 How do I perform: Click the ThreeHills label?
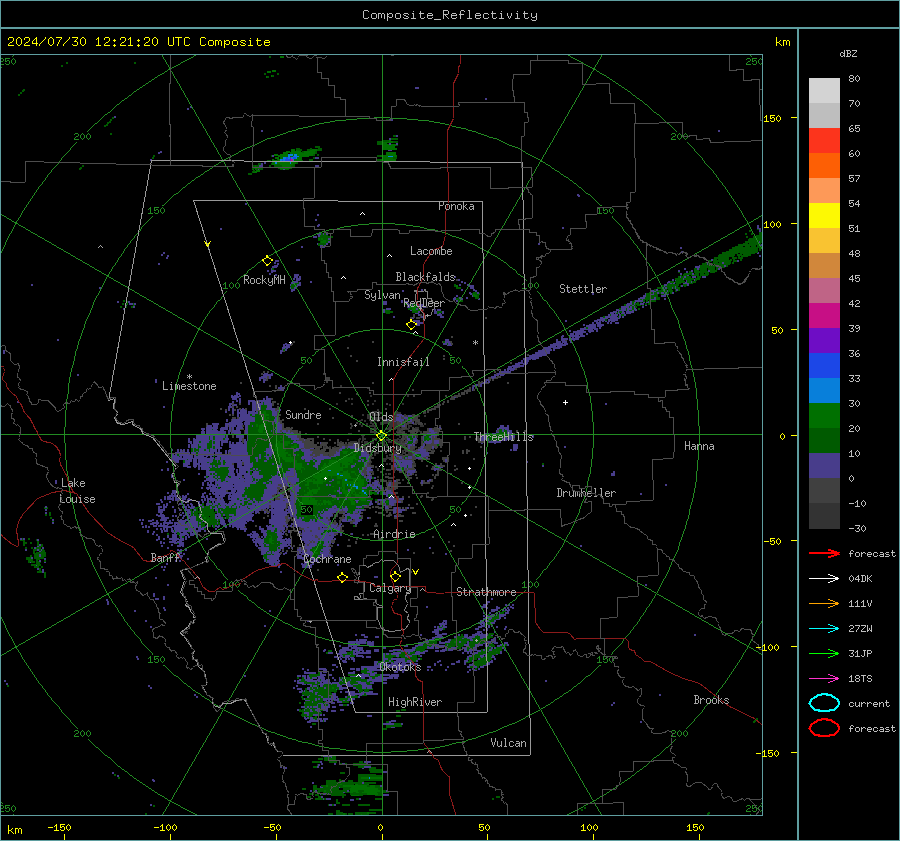click(x=503, y=437)
